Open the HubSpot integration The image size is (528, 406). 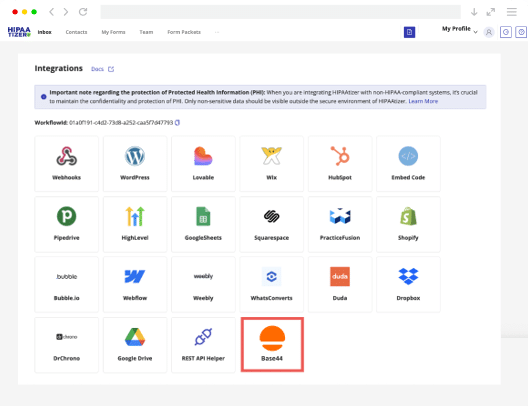[x=340, y=164]
